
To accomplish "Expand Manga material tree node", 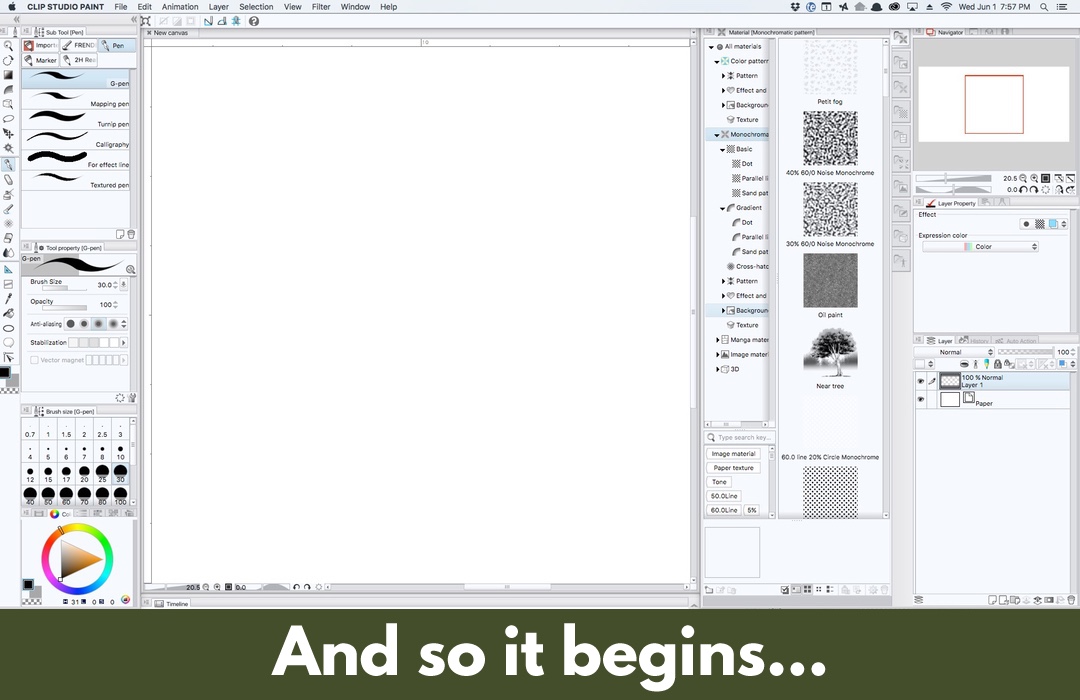I will click(717, 340).
